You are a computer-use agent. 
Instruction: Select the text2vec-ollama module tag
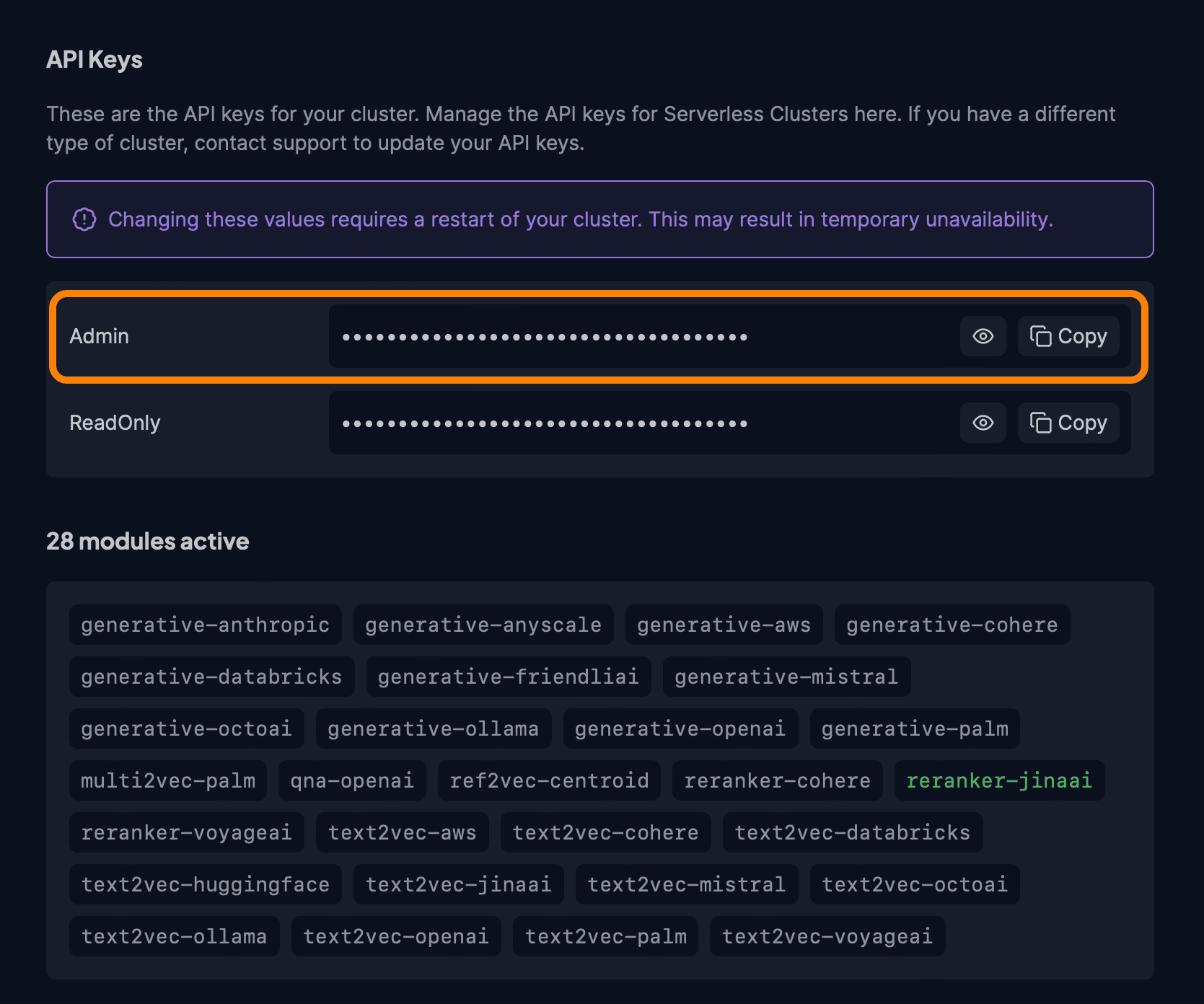pos(175,936)
